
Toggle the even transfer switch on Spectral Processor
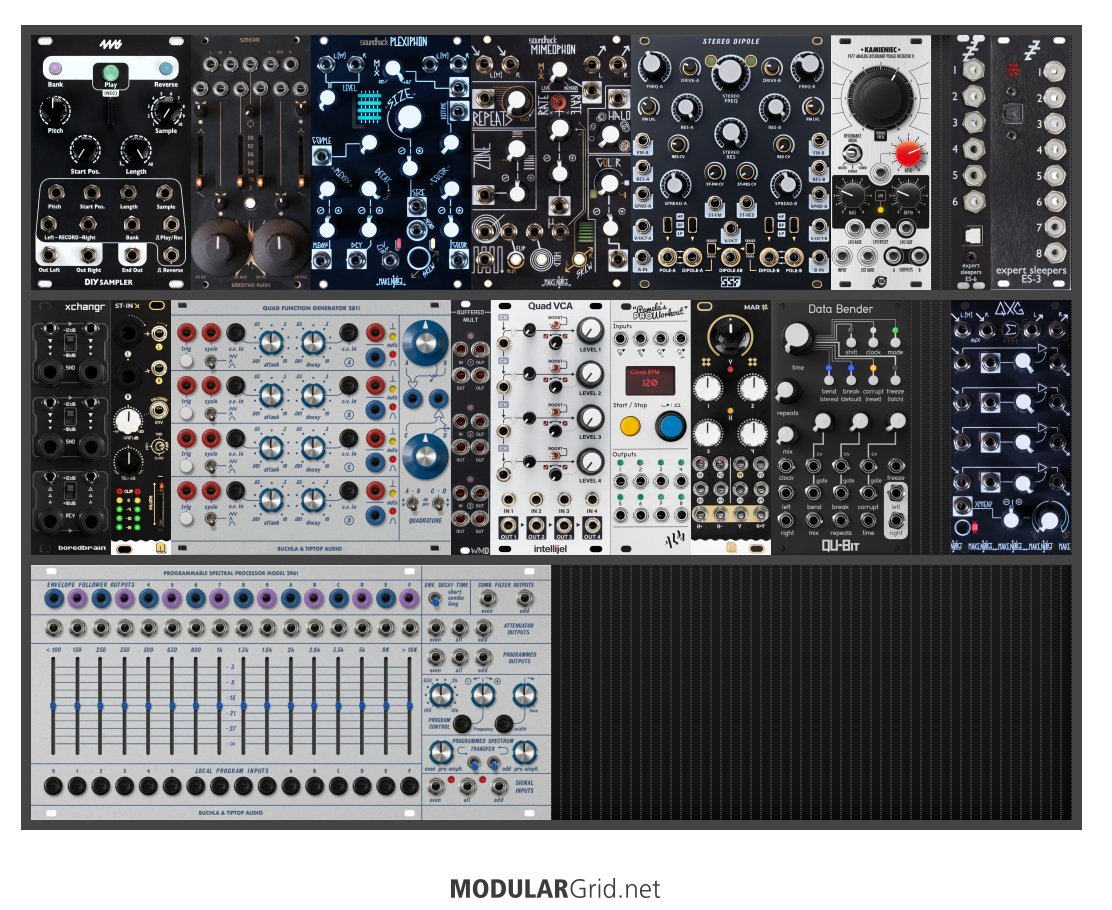(473, 764)
